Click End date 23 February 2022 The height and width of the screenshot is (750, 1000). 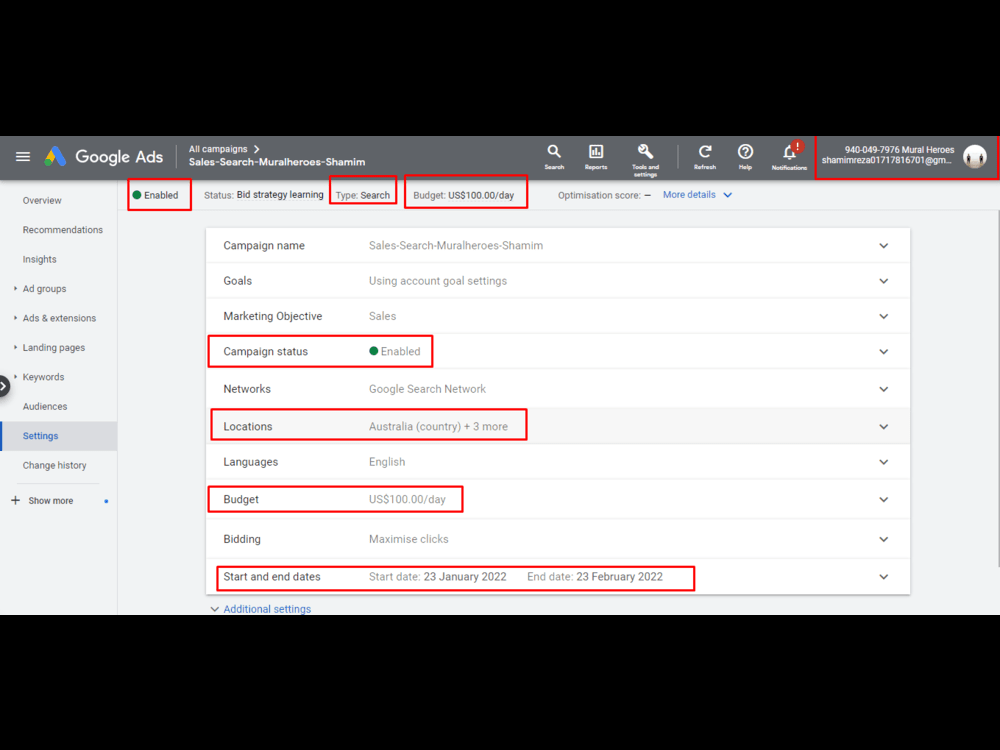pos(595,577)
